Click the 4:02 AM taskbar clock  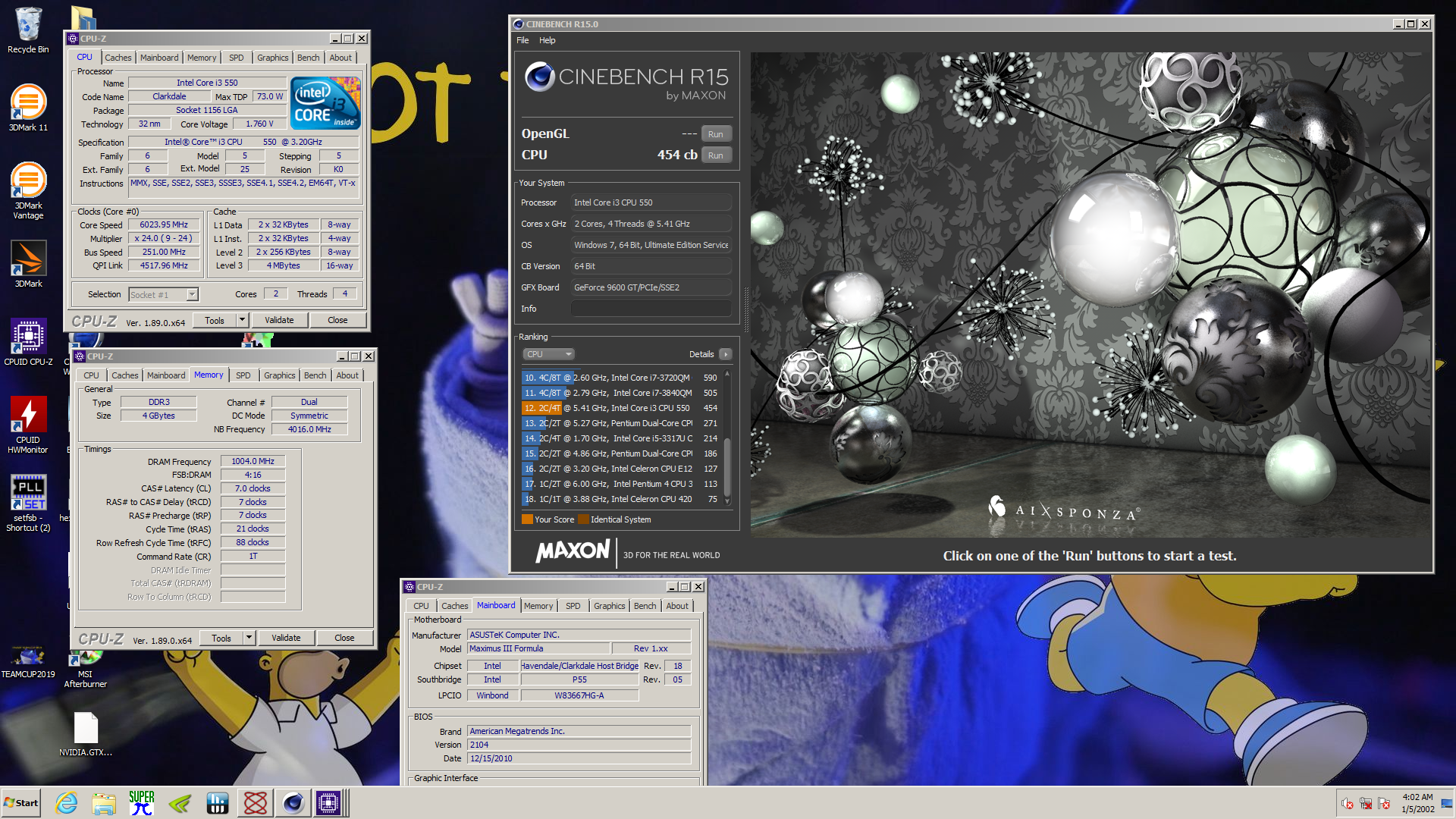(x=1417, y=797)
